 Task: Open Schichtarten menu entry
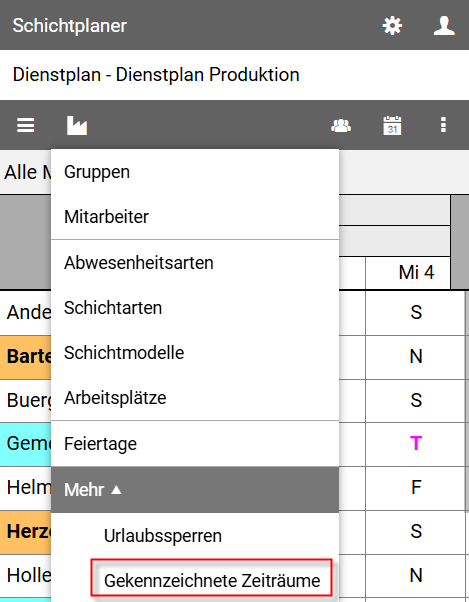[x=195, y=308]
